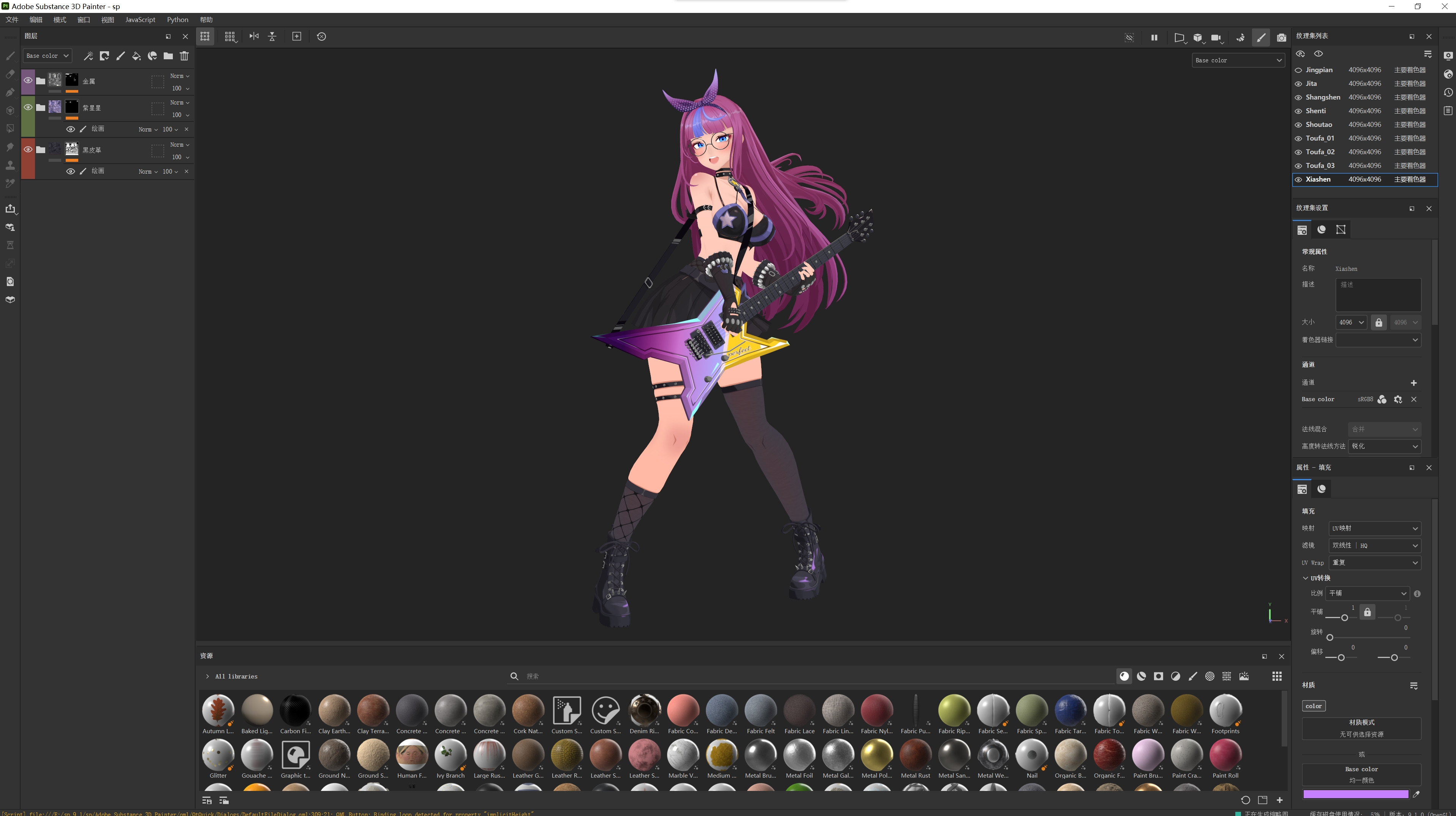
Task: Pause engine computations
Action: [1154, 37]
